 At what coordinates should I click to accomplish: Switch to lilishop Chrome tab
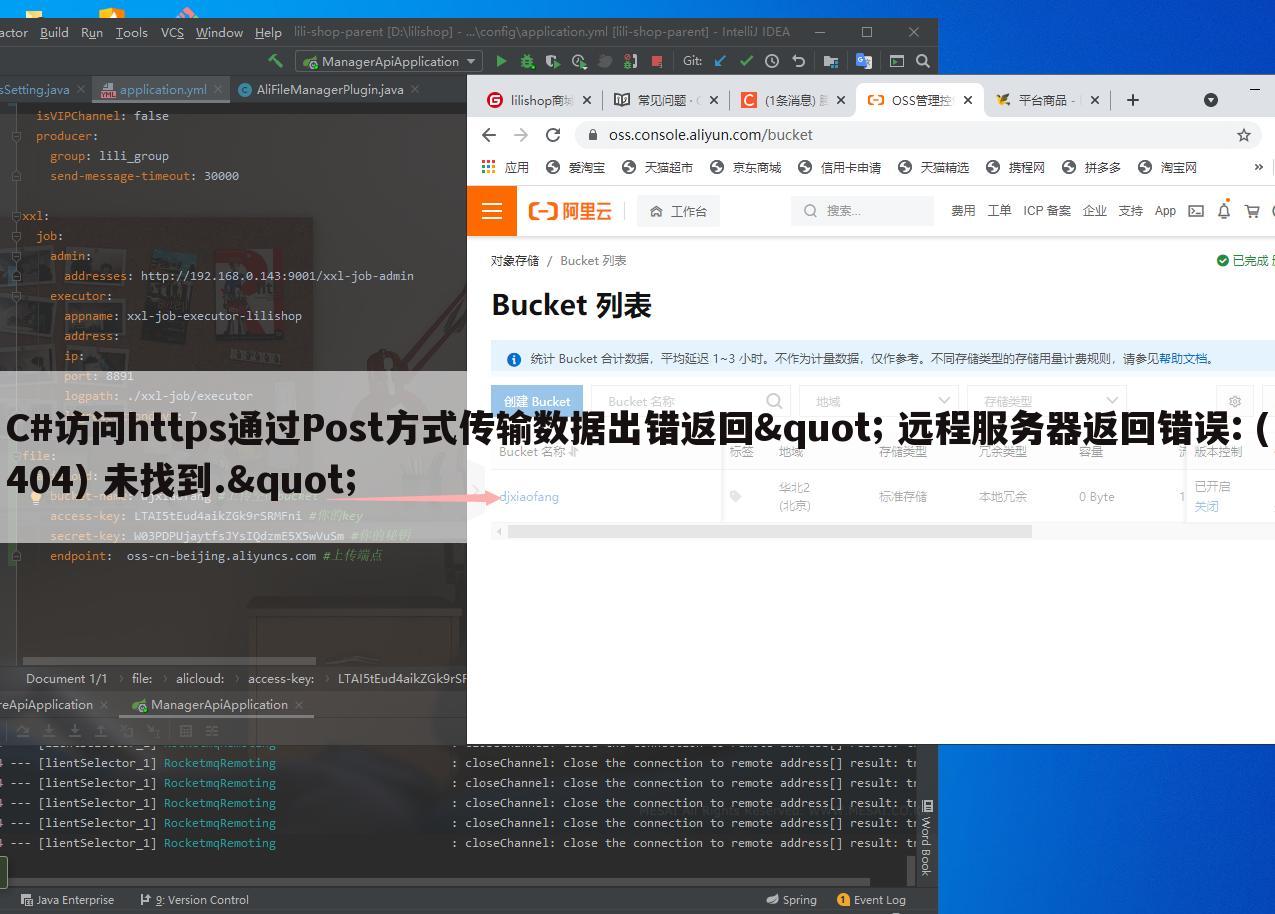(x=541, y=100)
